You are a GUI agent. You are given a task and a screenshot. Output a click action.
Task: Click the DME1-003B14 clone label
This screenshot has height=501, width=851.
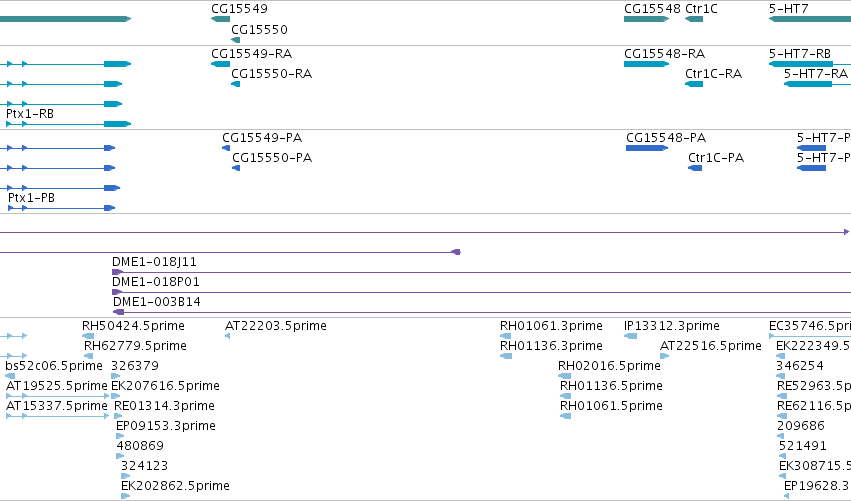[157, 302]
